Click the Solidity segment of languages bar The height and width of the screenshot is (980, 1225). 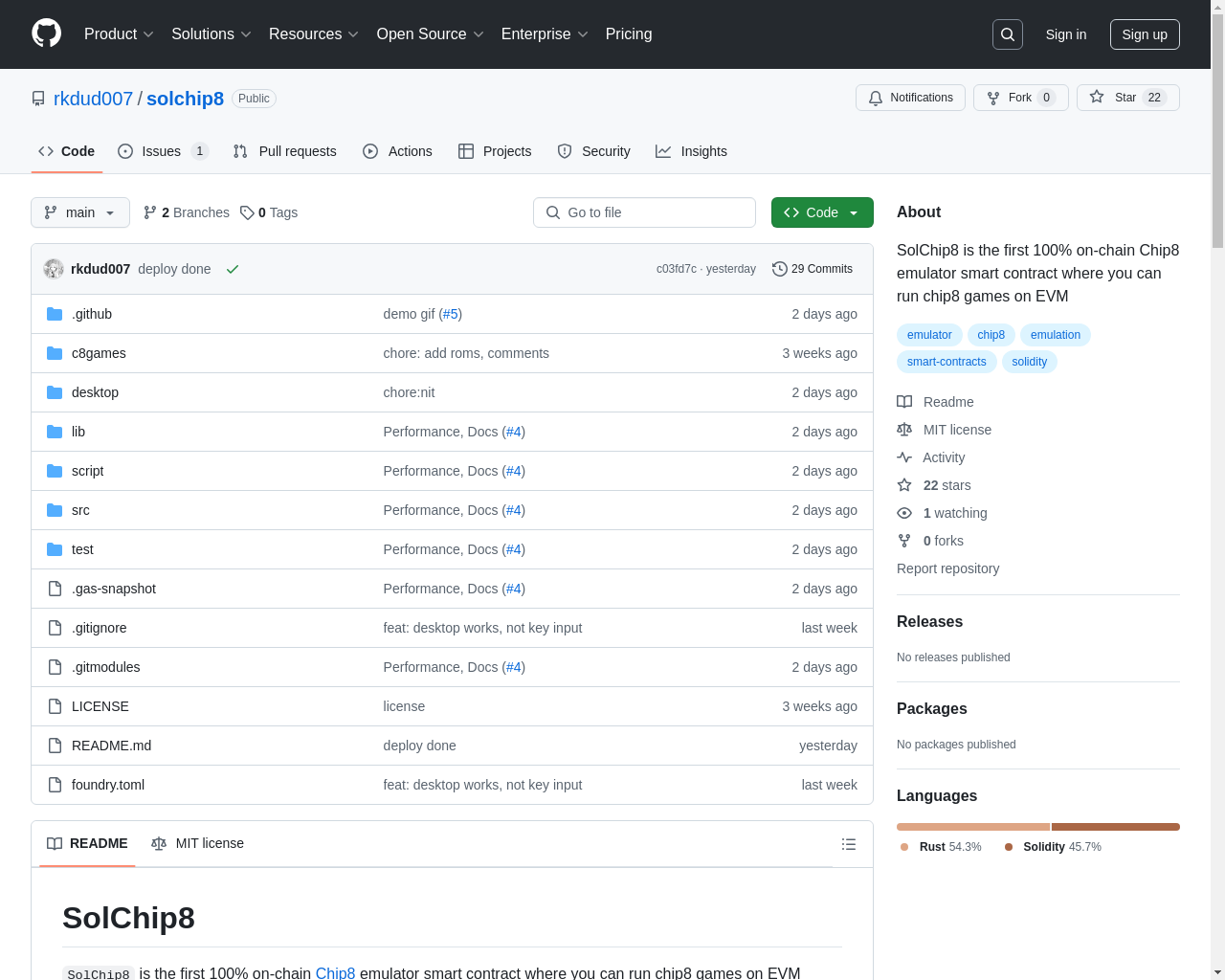1116,827
